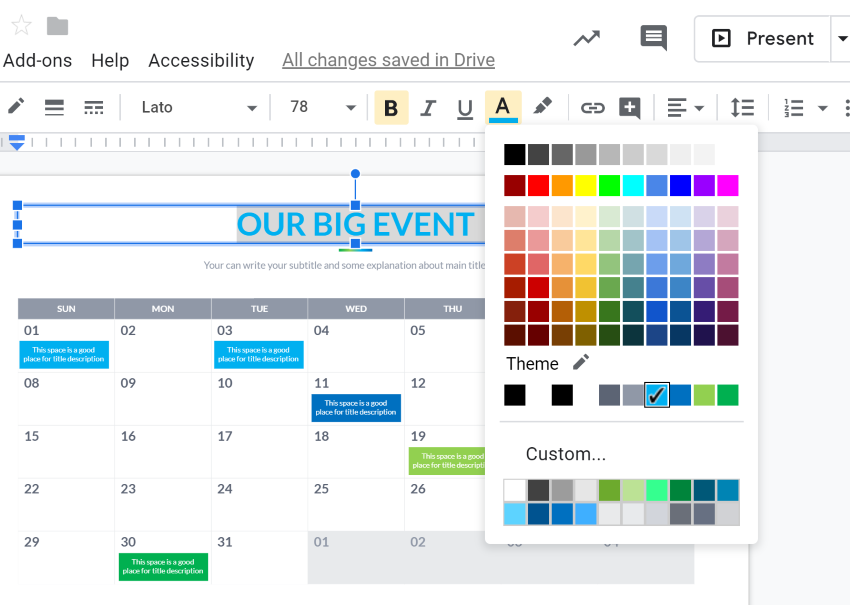
Task: Pick the dark red berry swatch
Action: 514,185
